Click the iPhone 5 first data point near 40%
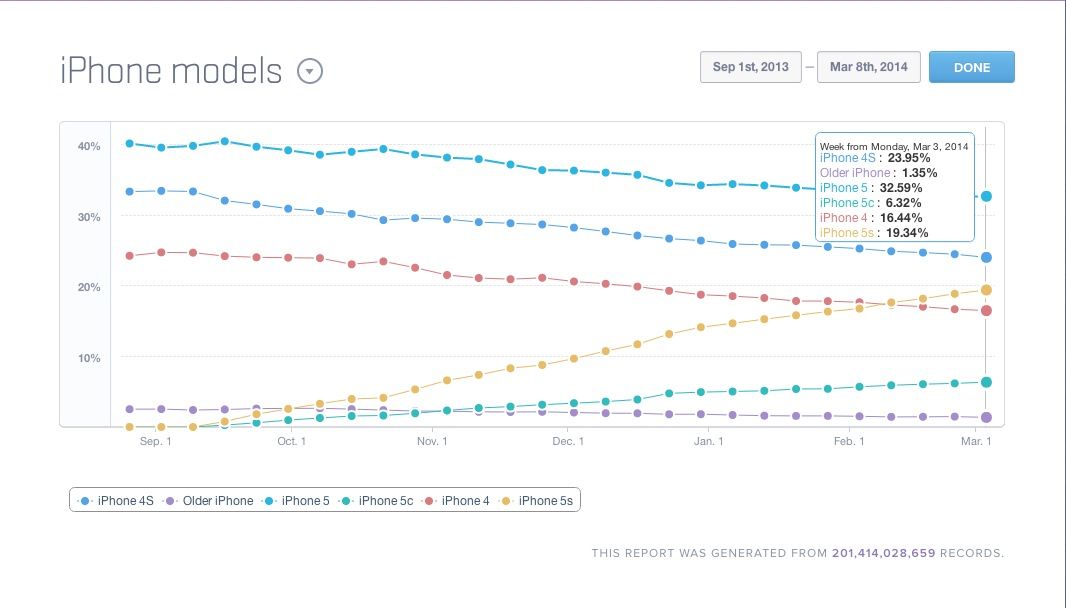1066x608 pixels. (x=130, y=143)
